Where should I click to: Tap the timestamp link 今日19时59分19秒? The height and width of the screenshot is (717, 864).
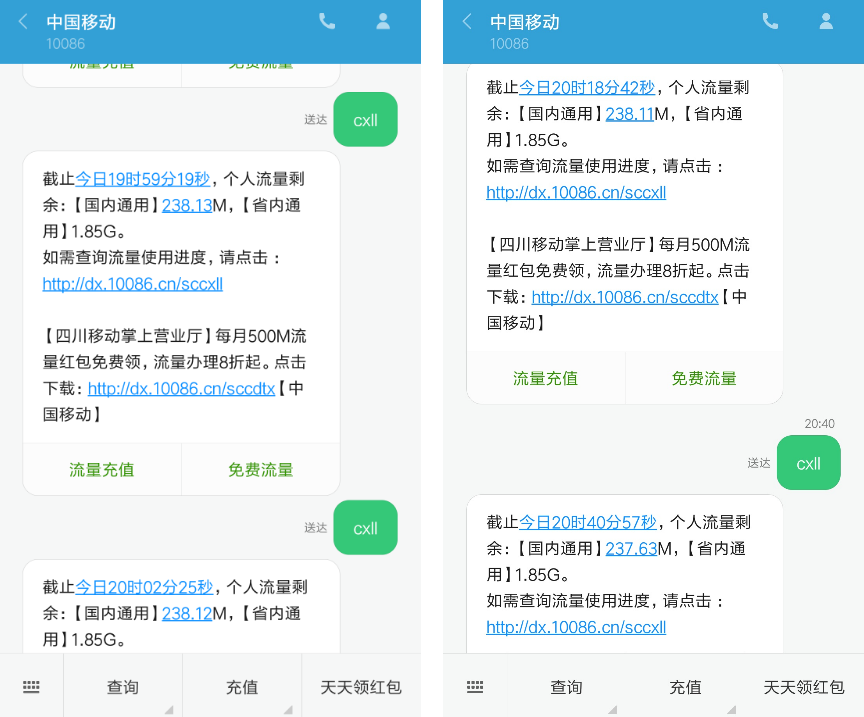tap(142, 179)
